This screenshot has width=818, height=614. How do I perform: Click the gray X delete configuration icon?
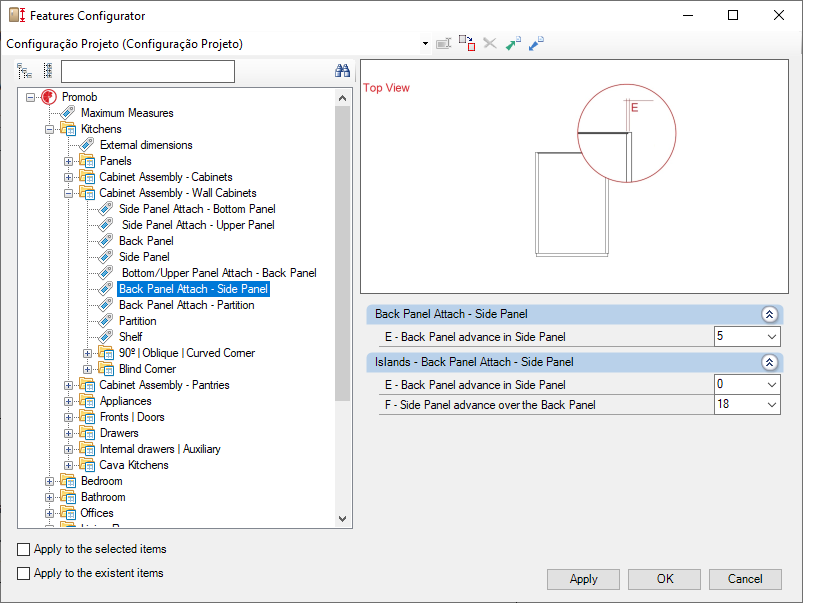click(489, 43)
